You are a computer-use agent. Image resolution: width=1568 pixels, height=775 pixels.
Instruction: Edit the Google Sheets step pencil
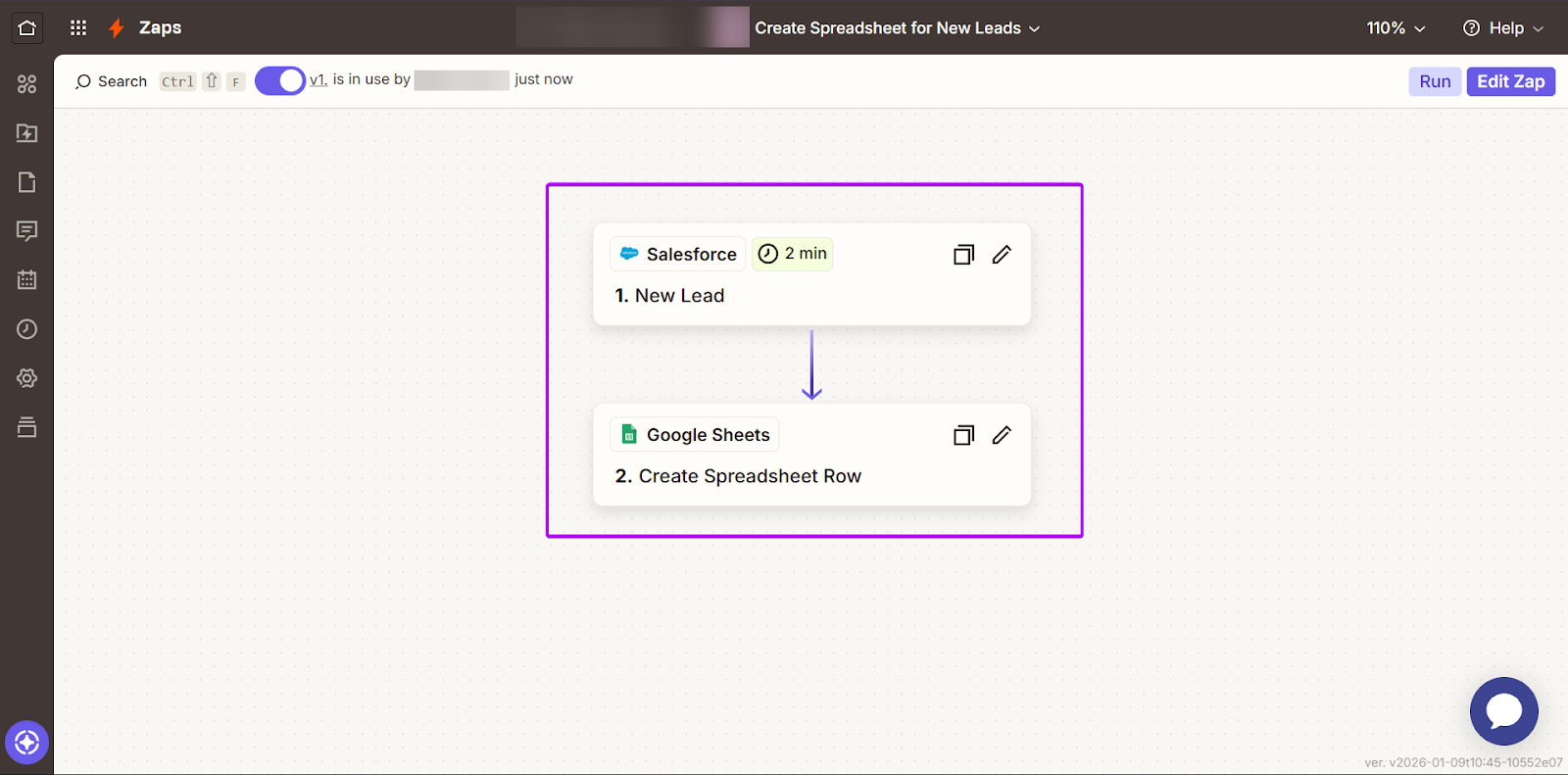click(x=1002, y=435)
